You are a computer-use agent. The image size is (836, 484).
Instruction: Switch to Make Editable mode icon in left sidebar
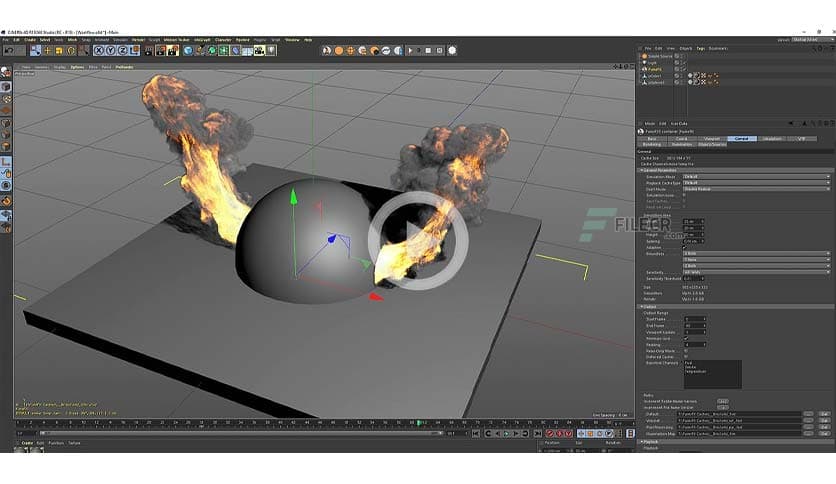click(x=6, y=72)
